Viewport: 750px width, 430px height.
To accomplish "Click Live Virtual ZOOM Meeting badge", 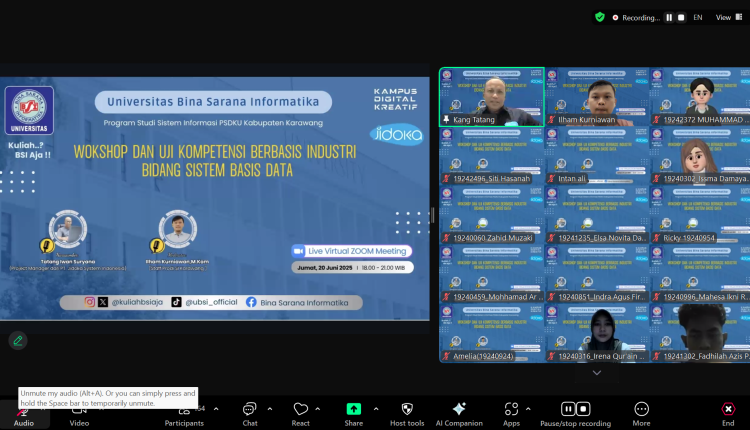I will coord(352,251).
